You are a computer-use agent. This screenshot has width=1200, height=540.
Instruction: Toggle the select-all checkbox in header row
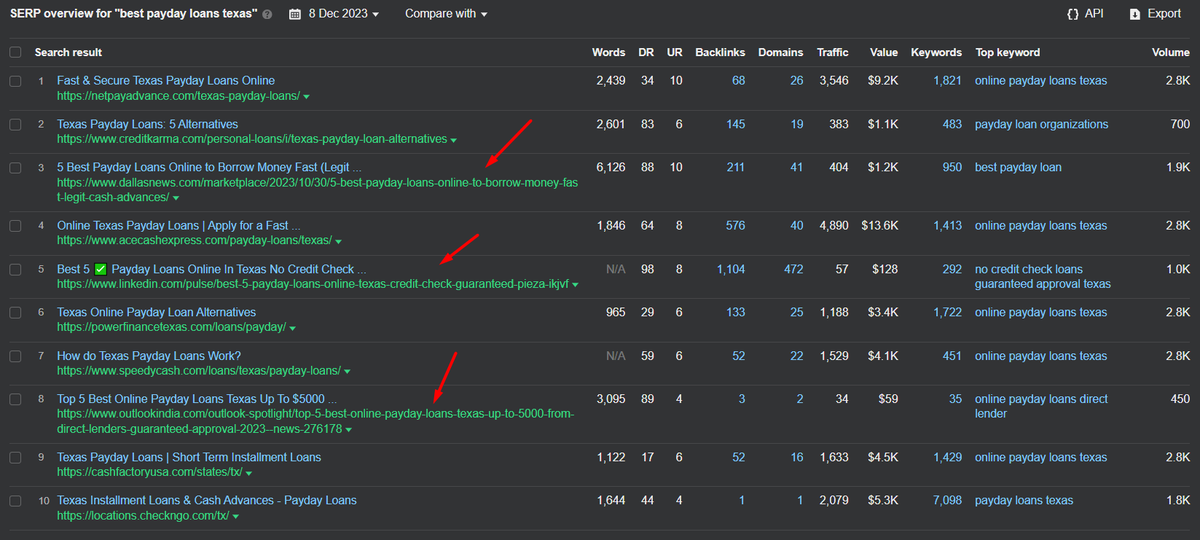point(15,52)
